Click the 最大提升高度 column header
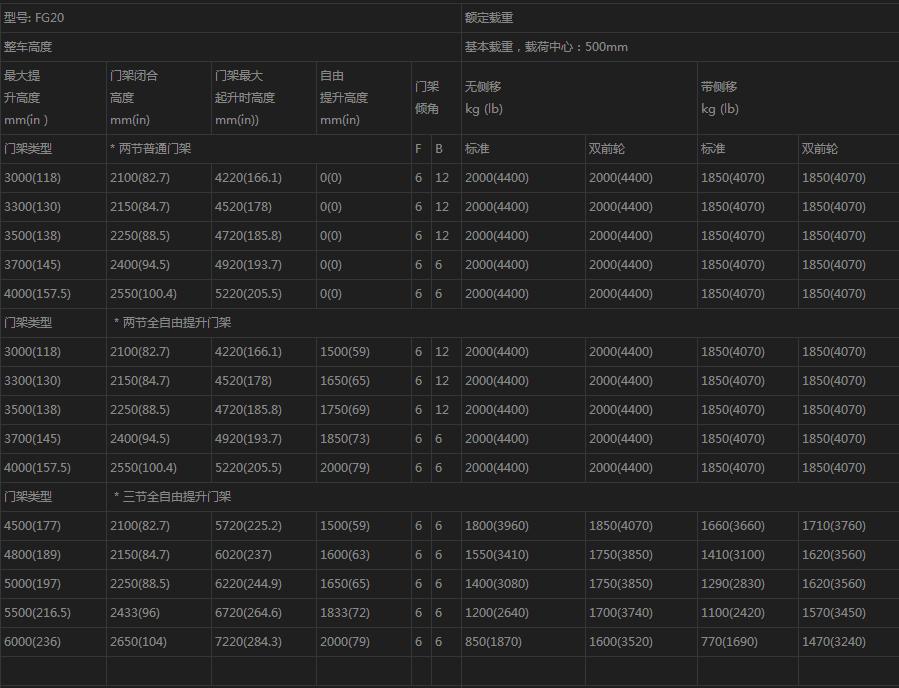The width and height of the screenshot is (899, 688). pos(26,98)
